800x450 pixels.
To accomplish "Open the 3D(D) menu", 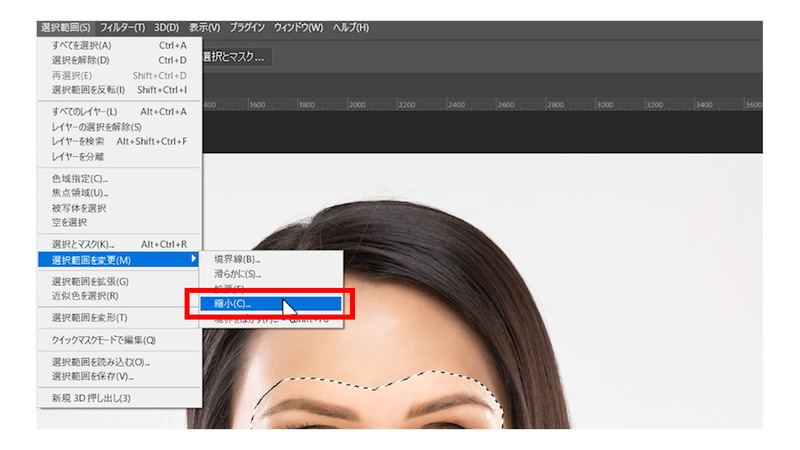I will [x=166, y=28].
